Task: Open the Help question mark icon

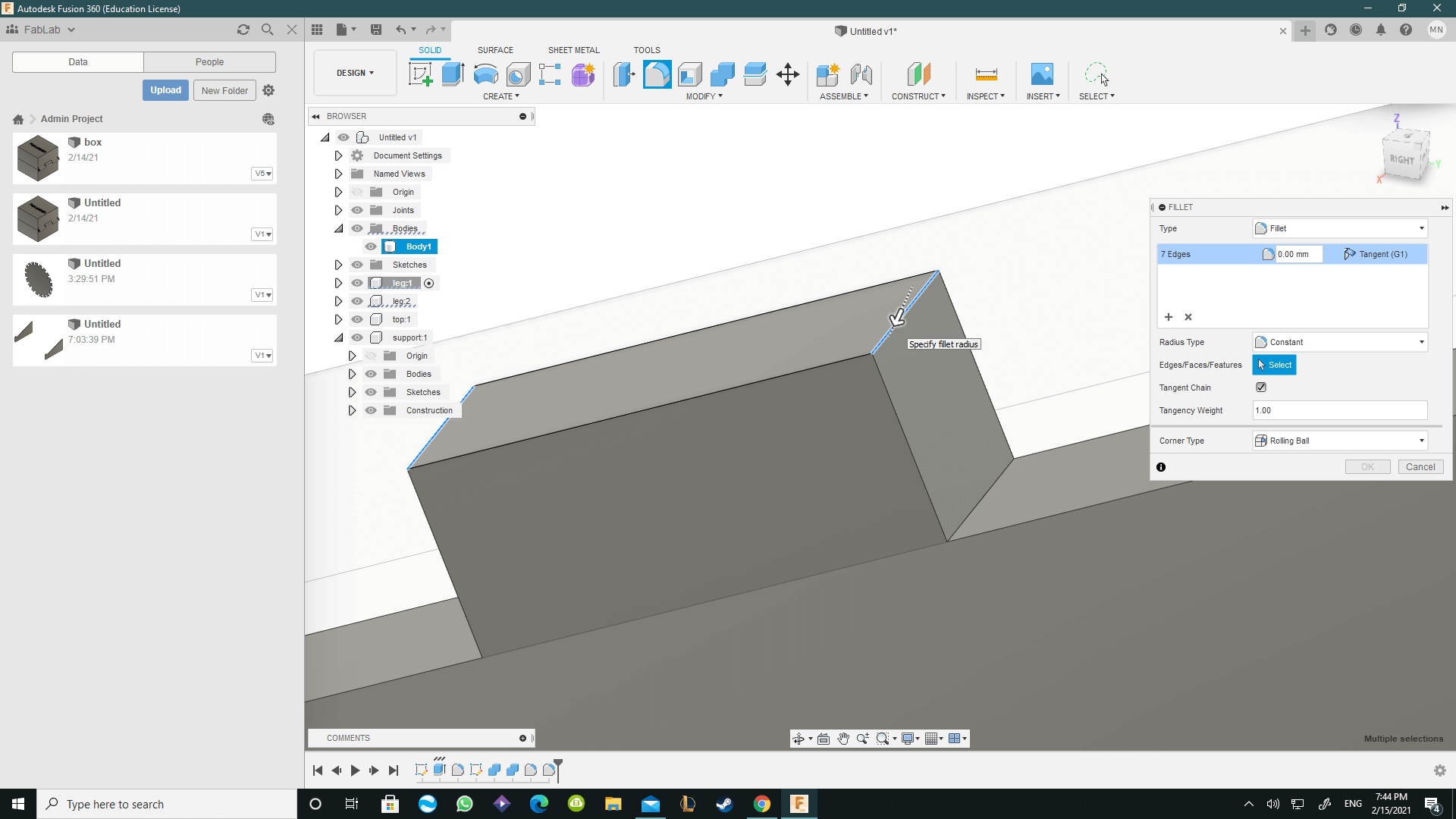Action: [x=1406, y=30]
